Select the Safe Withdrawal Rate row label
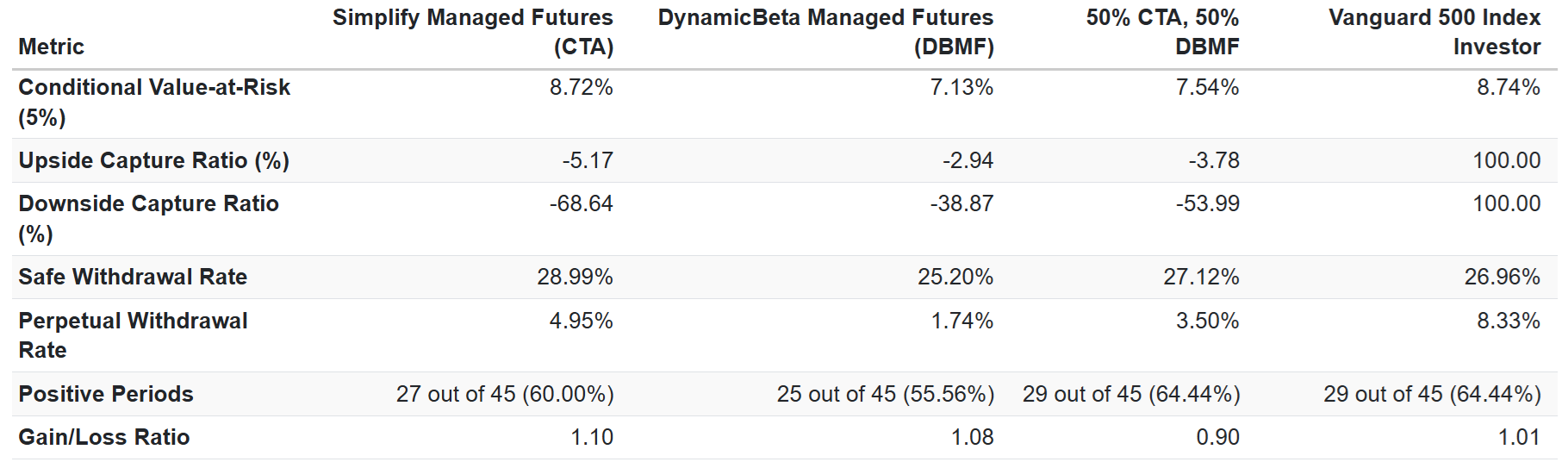The width and height of the screenshot is (1568, 462). (134, 277)
